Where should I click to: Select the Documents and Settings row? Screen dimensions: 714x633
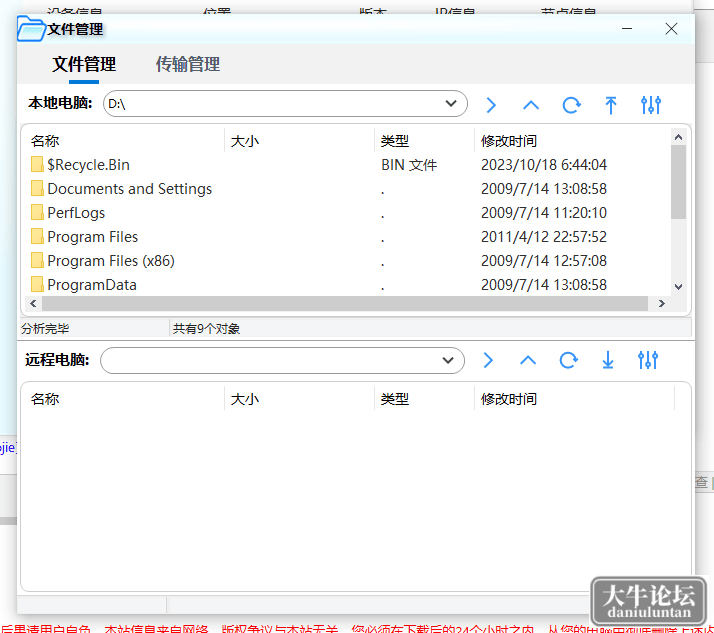(348, 189)
